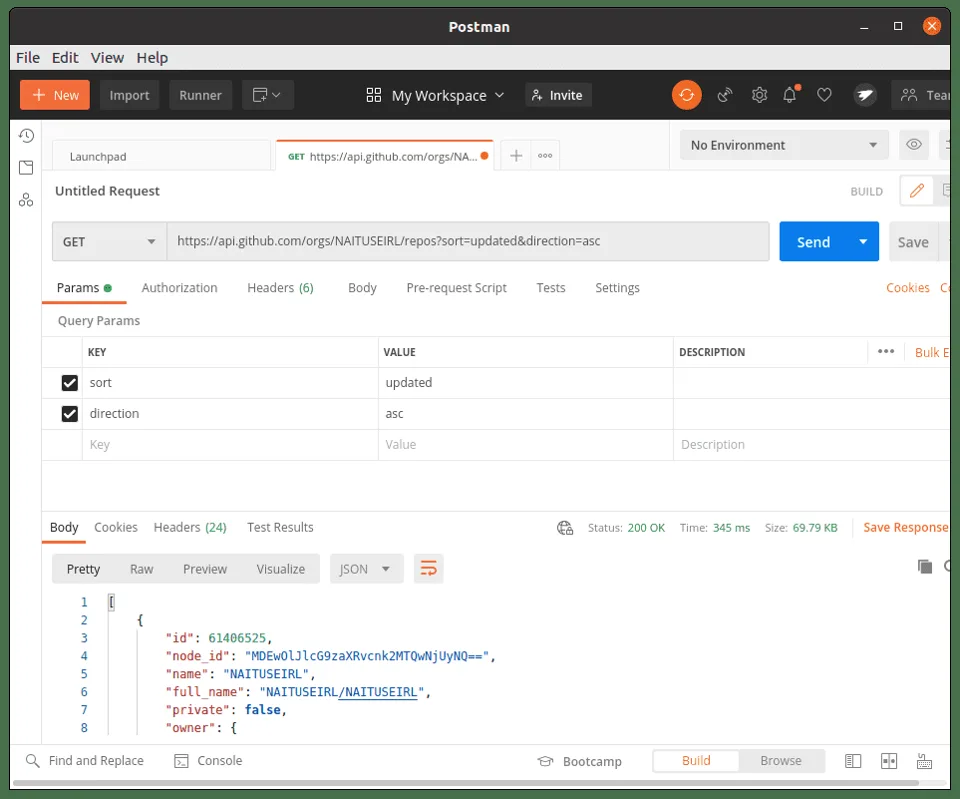
Task: Open the Edit menu
Action: click(x=65, y=58)
